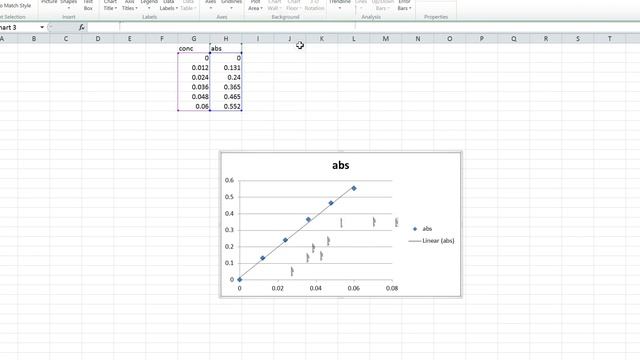Screen dimensions: 640x360
Task: Click the Text Box insert button
Action: coord(88,6)
